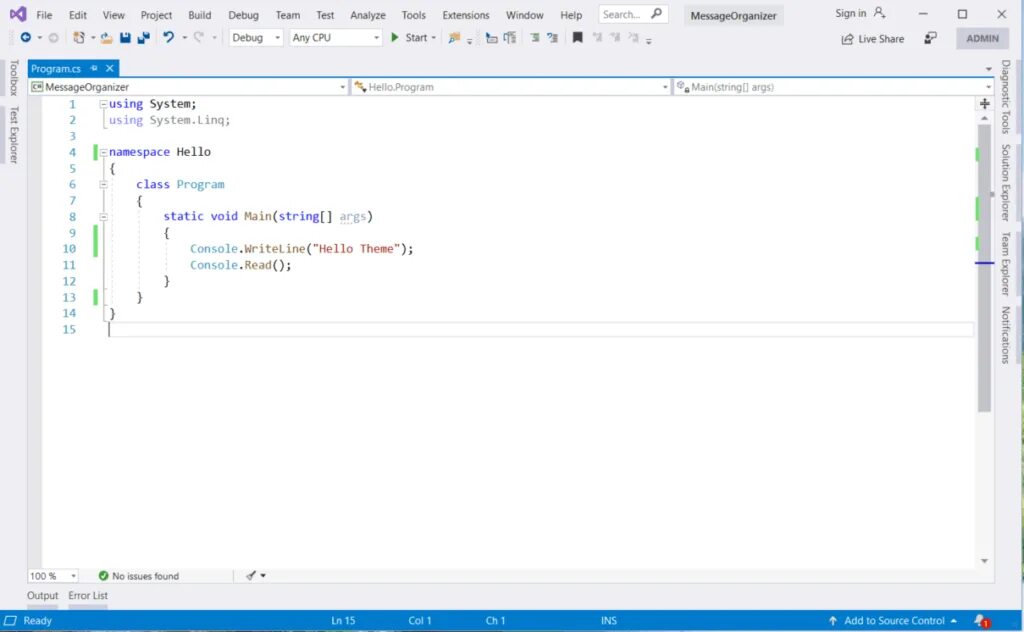Undo the last action with Undo icon
Viewport: 1024px width, 632px height.
tap(168, 38)
